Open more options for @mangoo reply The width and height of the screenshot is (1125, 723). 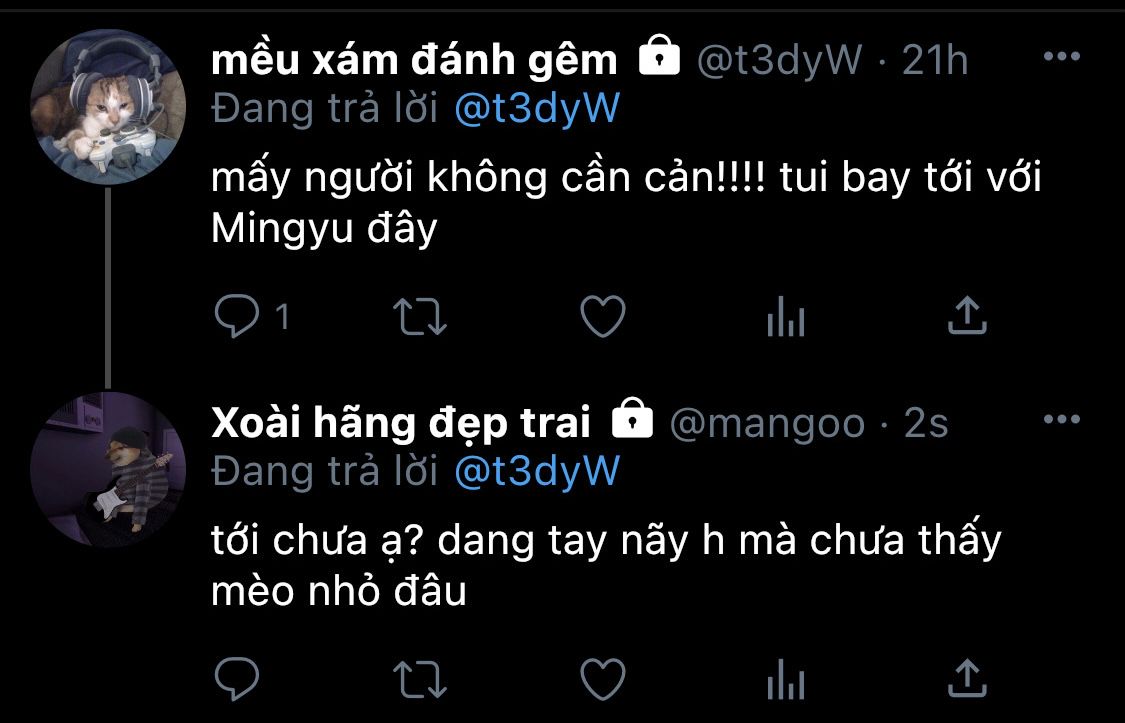[1062, 420]
